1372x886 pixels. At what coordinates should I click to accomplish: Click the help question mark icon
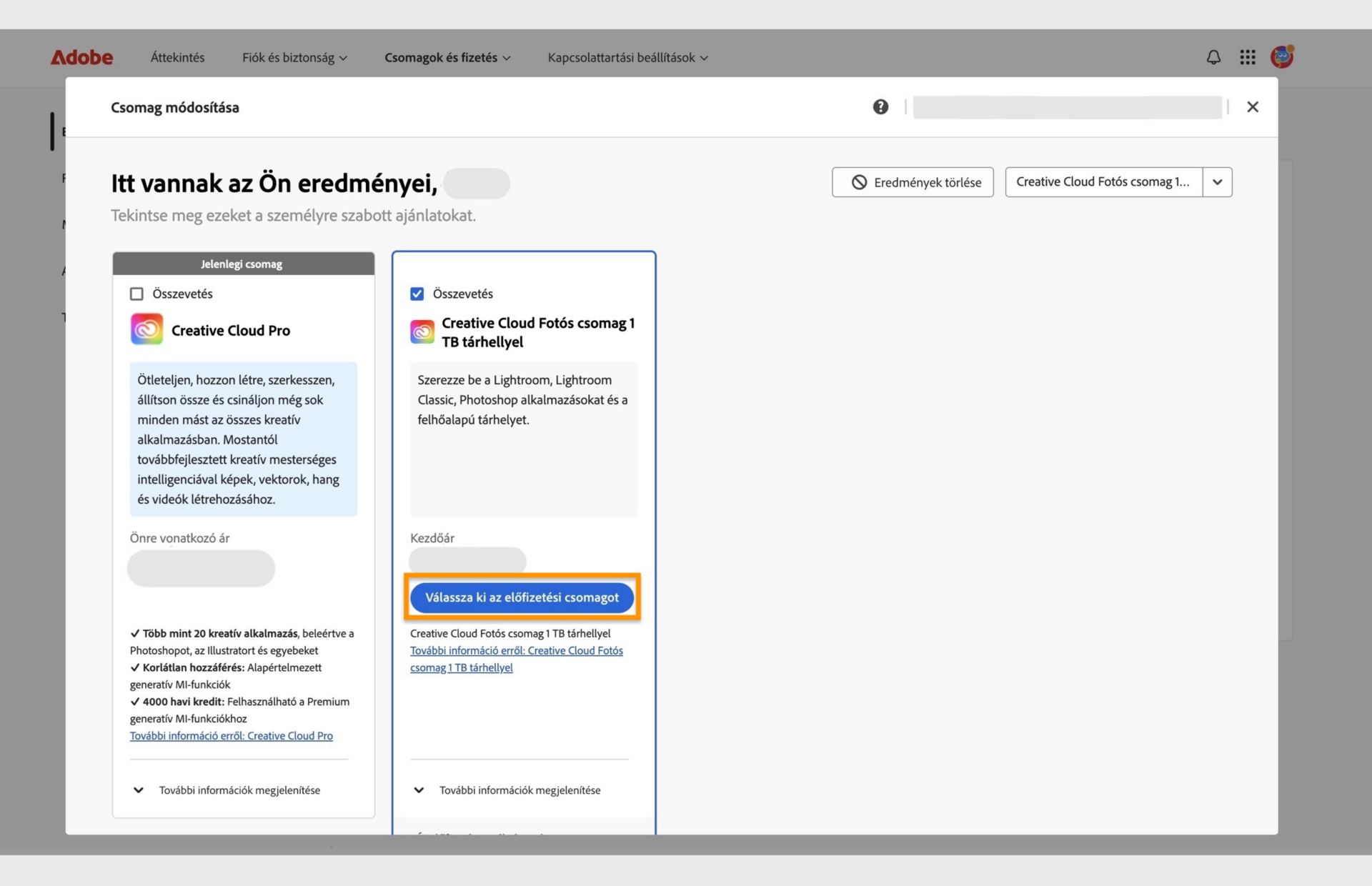coord(880,107)
